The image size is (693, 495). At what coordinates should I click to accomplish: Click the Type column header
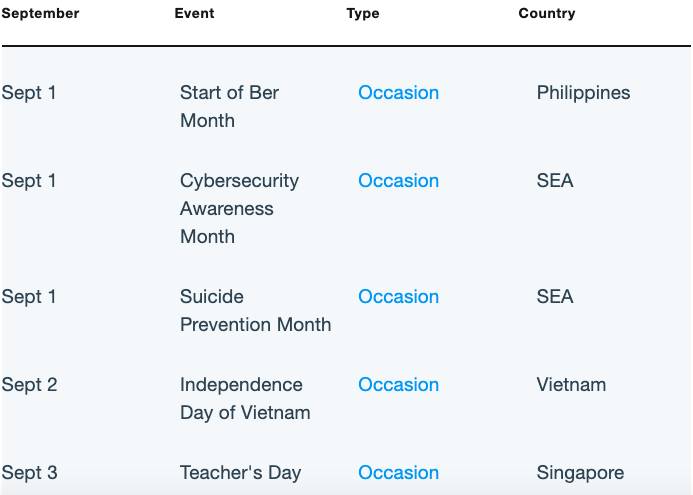point(363,14)
